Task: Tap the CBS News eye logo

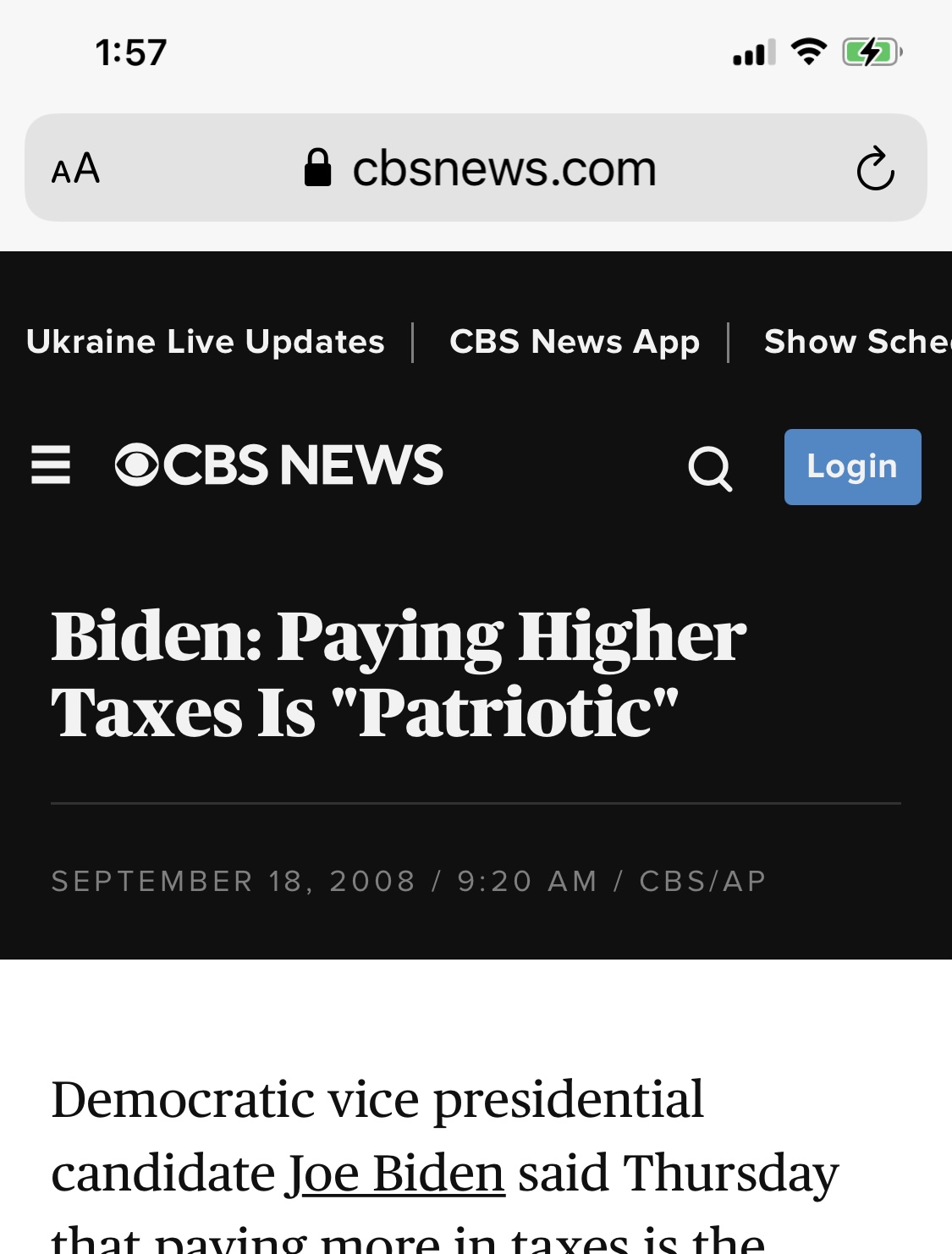Action: coord(137,465)
